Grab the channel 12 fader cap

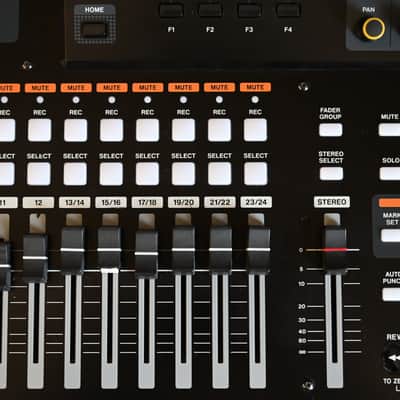(35, 258)
